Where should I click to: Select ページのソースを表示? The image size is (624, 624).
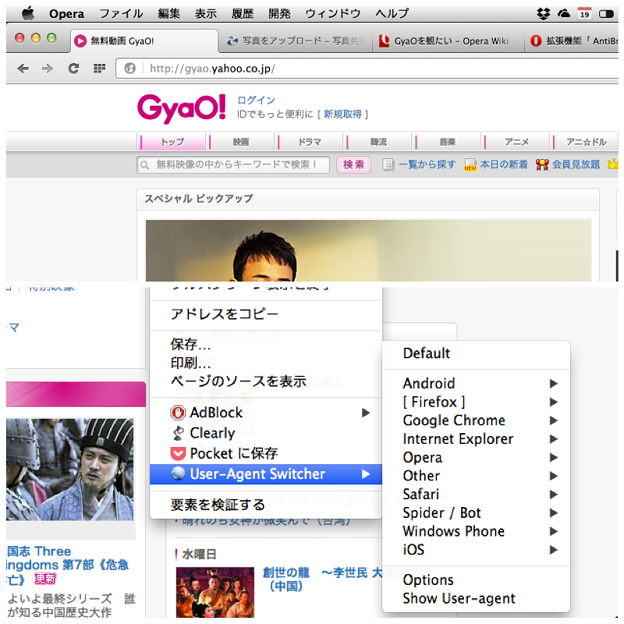coord(266,381)
